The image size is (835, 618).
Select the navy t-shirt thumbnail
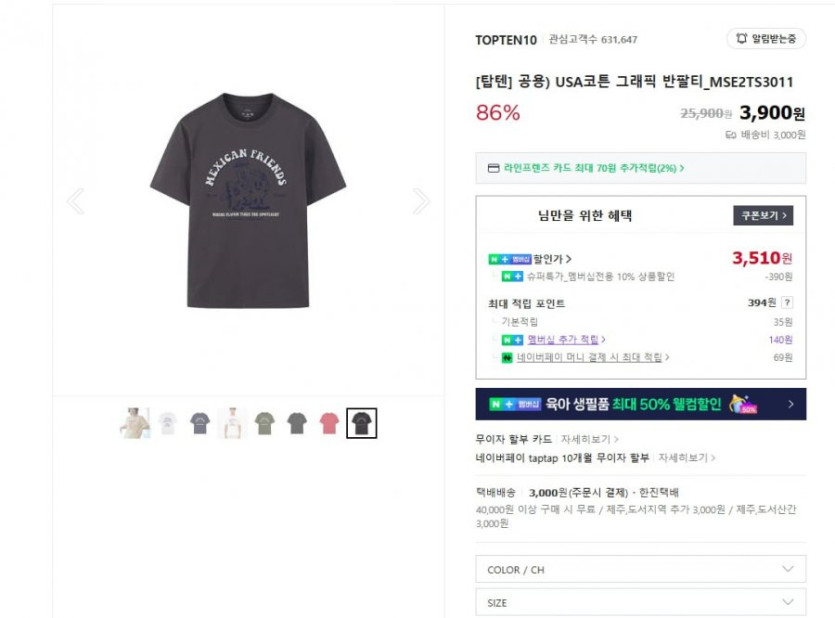(x=200, y=424)
